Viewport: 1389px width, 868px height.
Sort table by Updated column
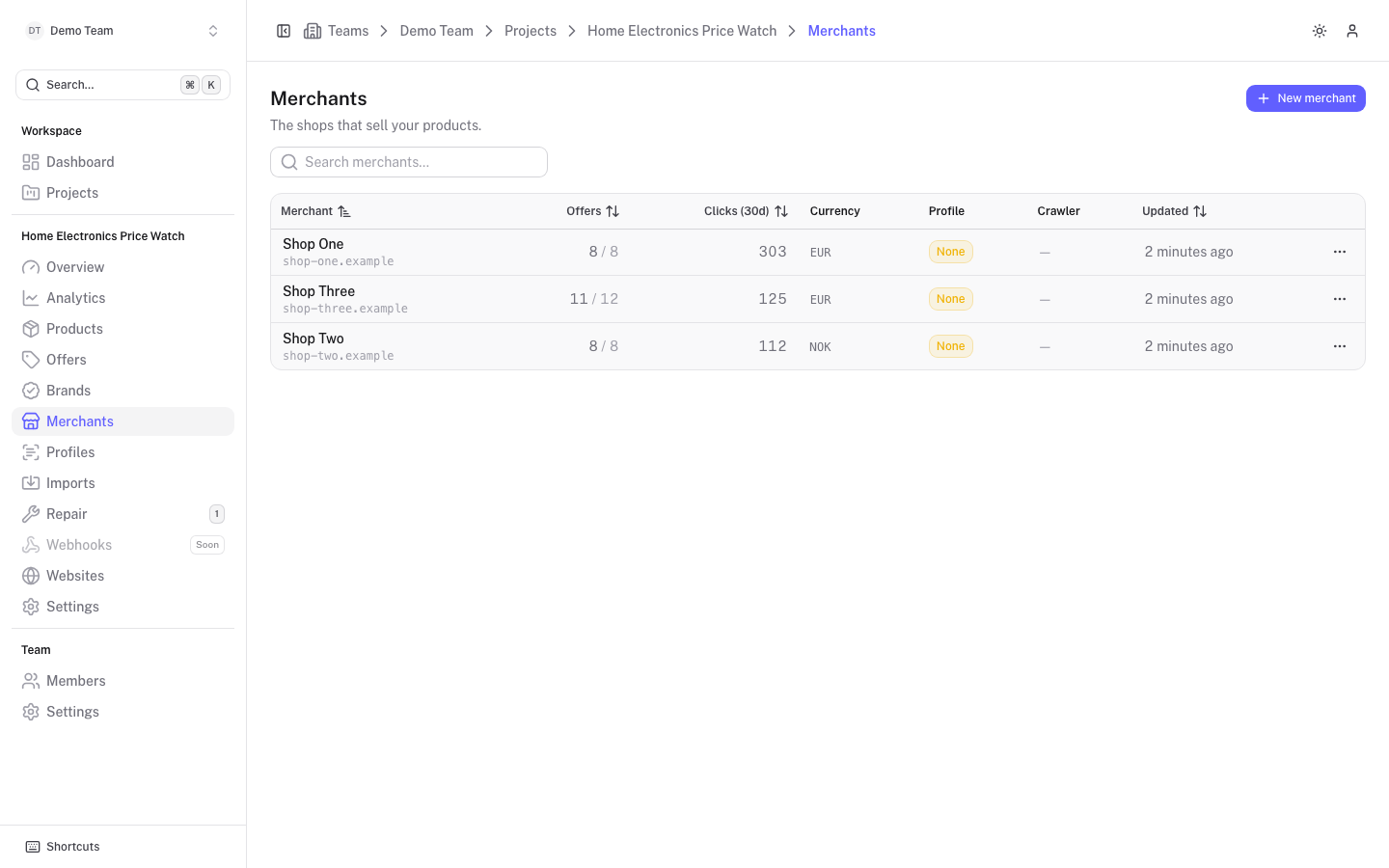click(x=1174, y=211)
